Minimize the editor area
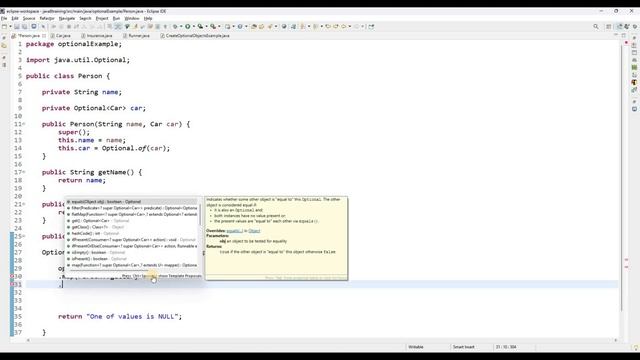Screen dimensions: 640x360 pos(616,35)
